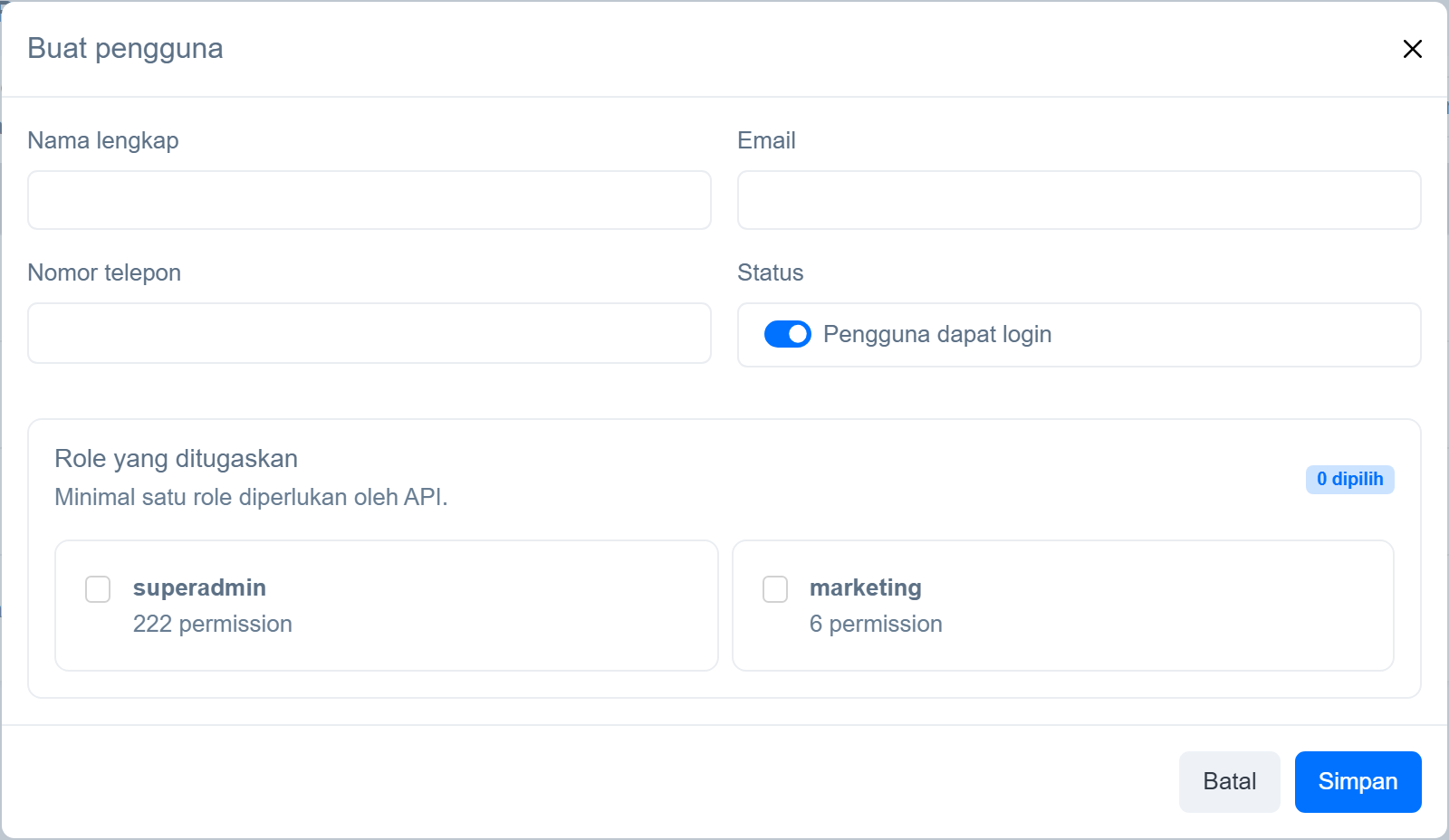Click the marketing role name text

[x=866, y=587]
